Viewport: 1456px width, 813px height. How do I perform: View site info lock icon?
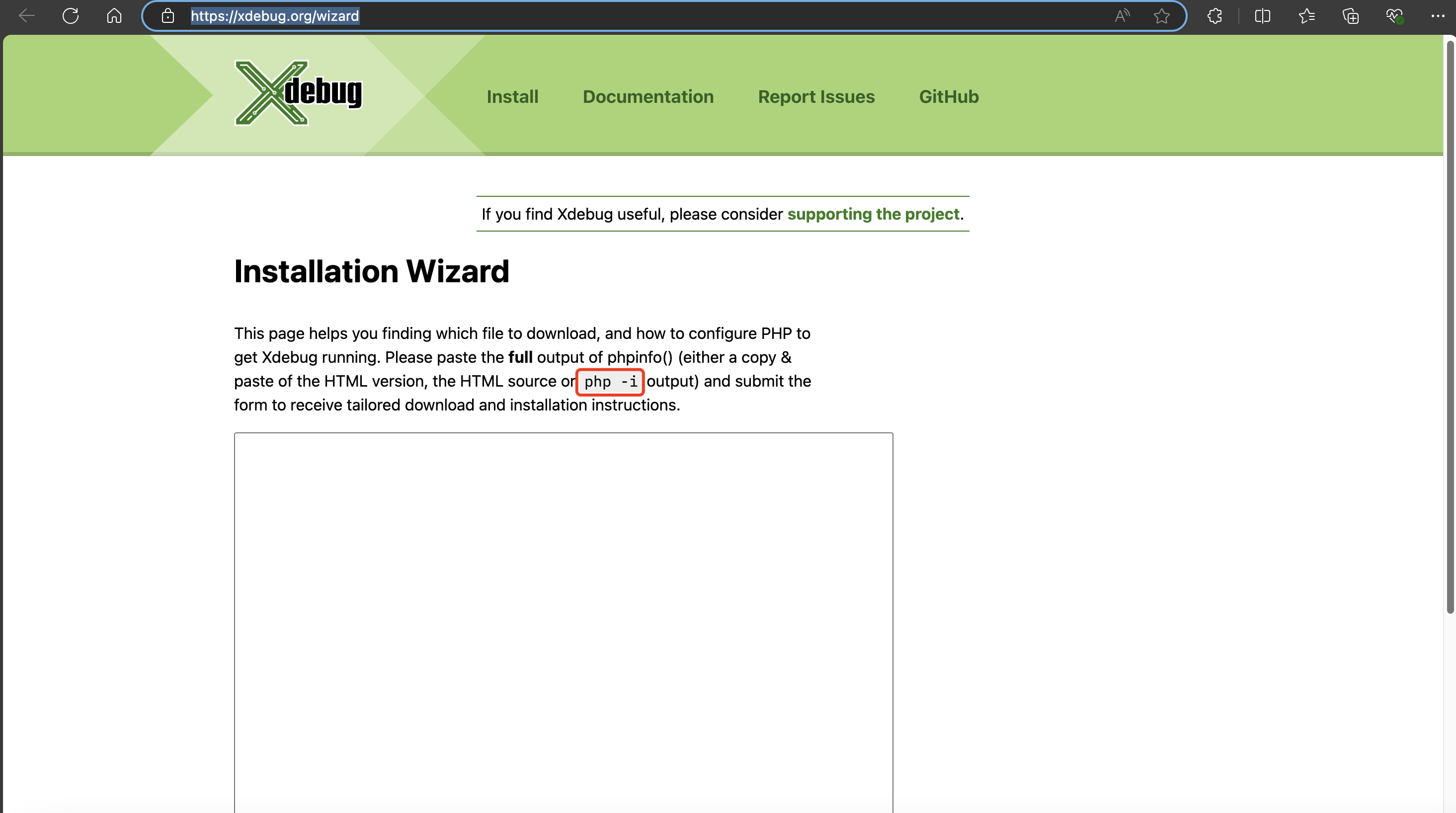point(168,16)
